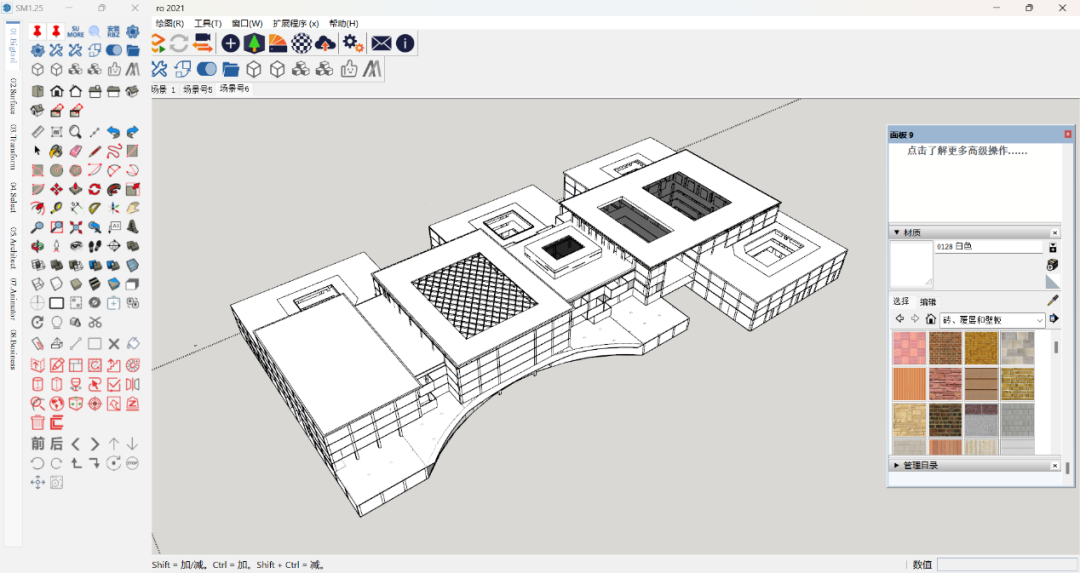Open the 02.Surface vertical tab
The image size is (1080, 573).
(x=12, y=96)
